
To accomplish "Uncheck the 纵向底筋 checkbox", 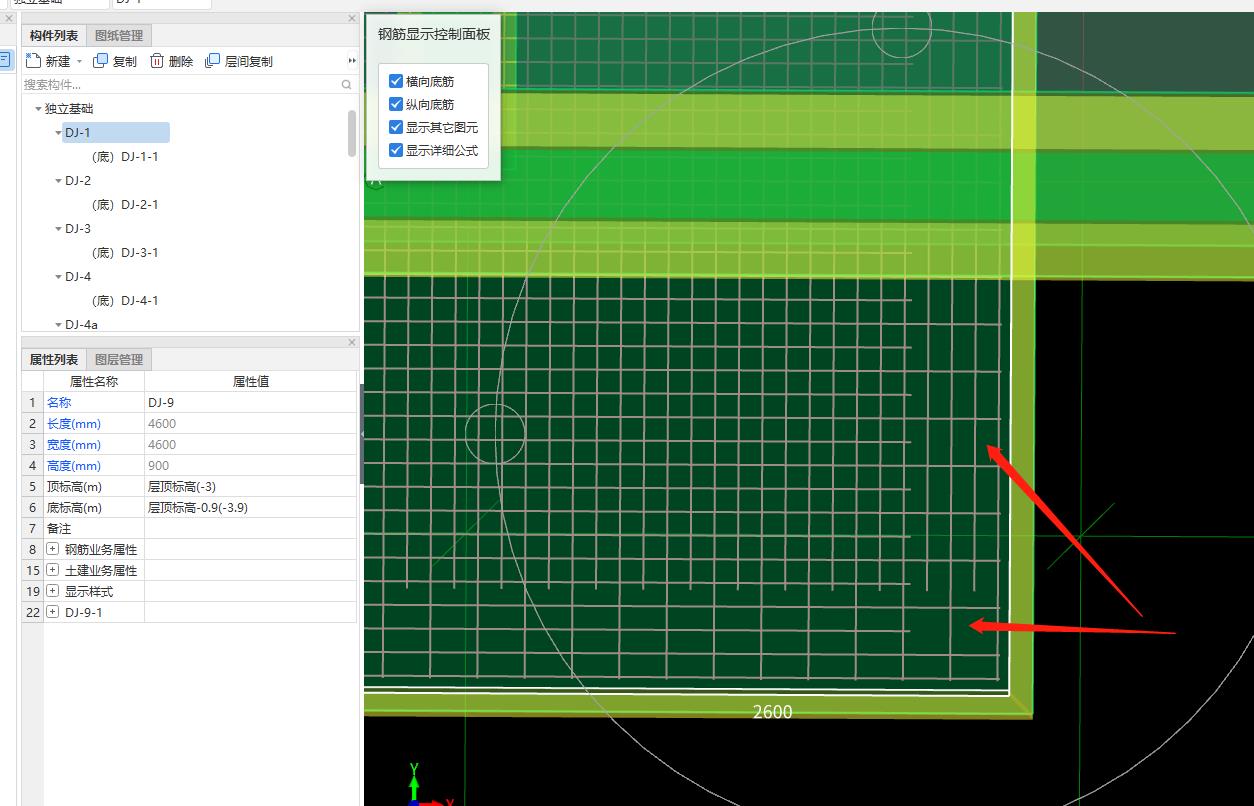I will [x=396, y=104].
